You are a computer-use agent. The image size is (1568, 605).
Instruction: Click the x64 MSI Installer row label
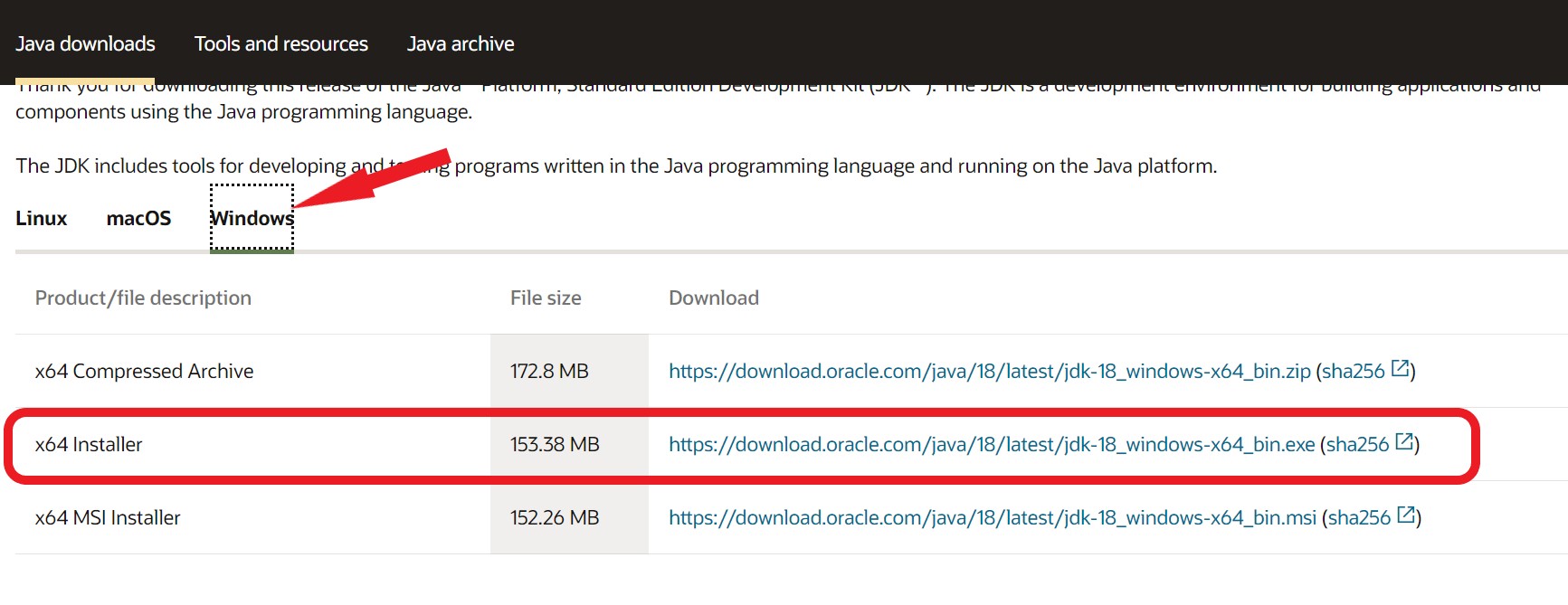[108, 517]
